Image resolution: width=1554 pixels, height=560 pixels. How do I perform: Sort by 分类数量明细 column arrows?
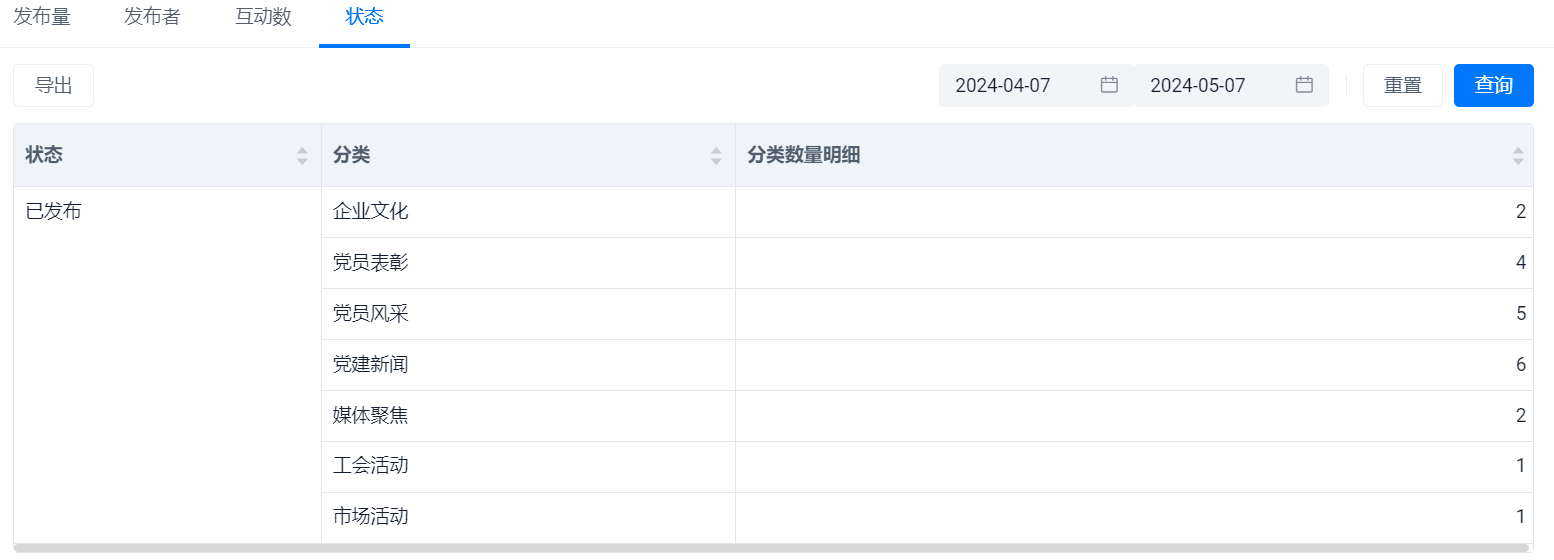point(1518,156)
